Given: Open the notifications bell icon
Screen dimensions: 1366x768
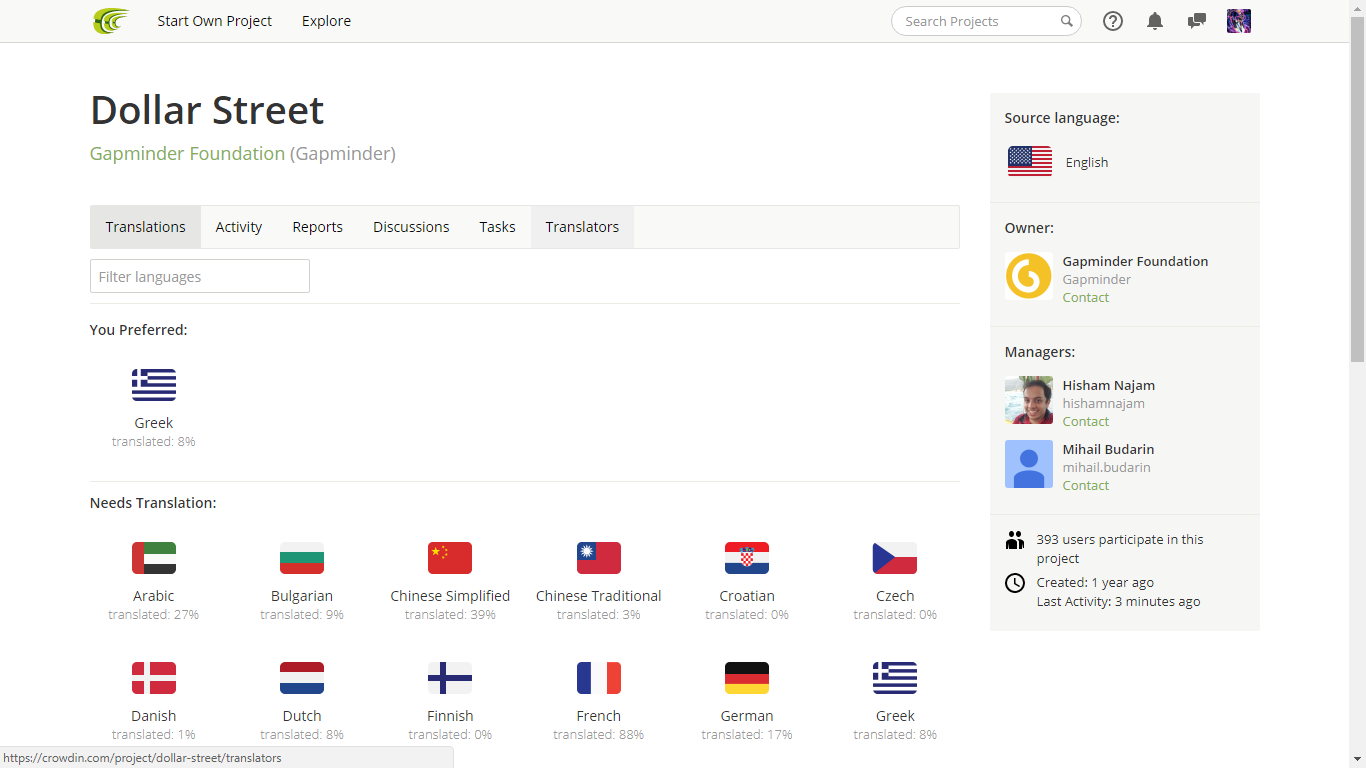Looking at the screenshot, I should point(1155,21).
